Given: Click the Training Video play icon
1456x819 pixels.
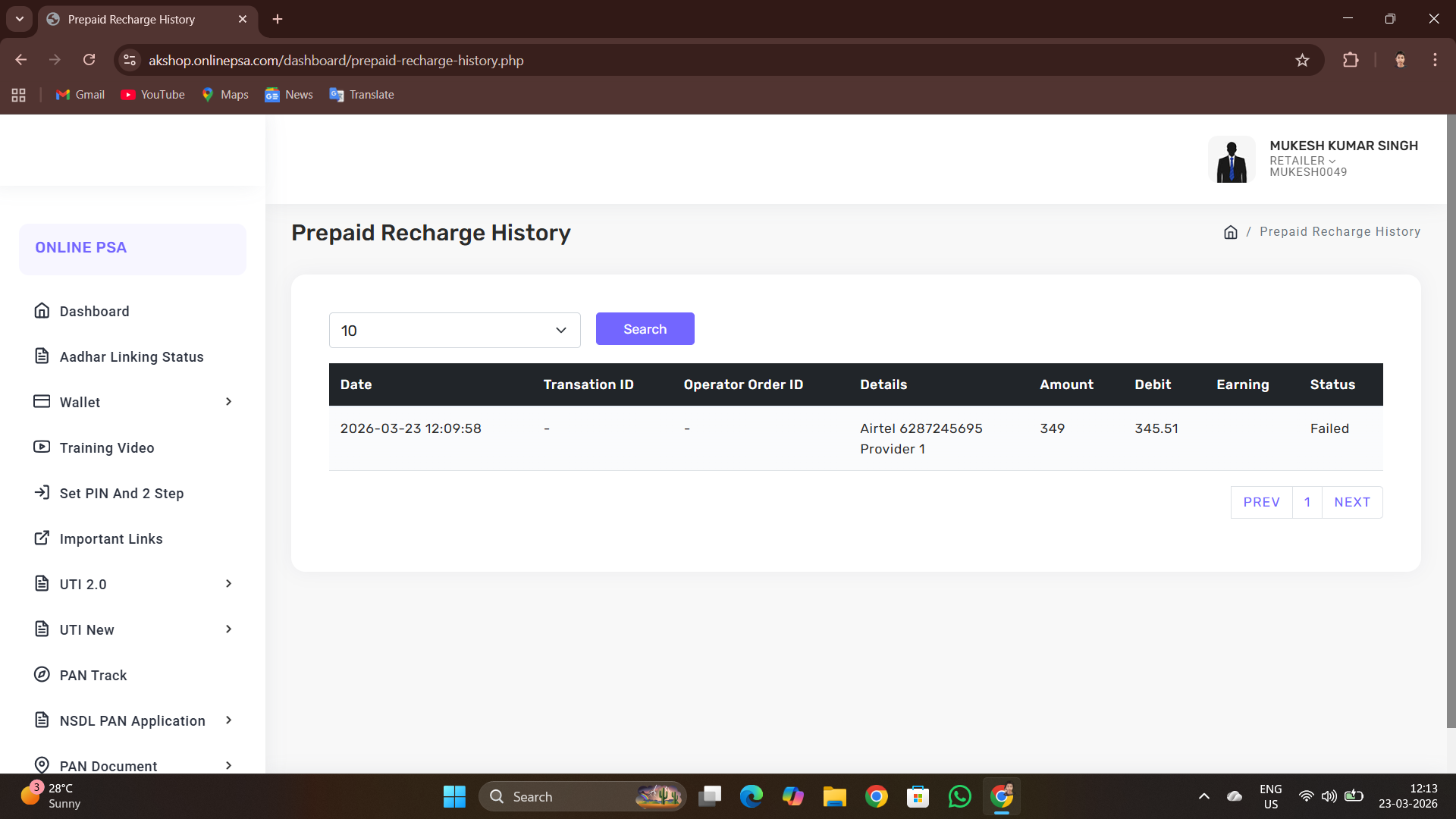Looking at the screenshot, I should [x=42, y=447].
